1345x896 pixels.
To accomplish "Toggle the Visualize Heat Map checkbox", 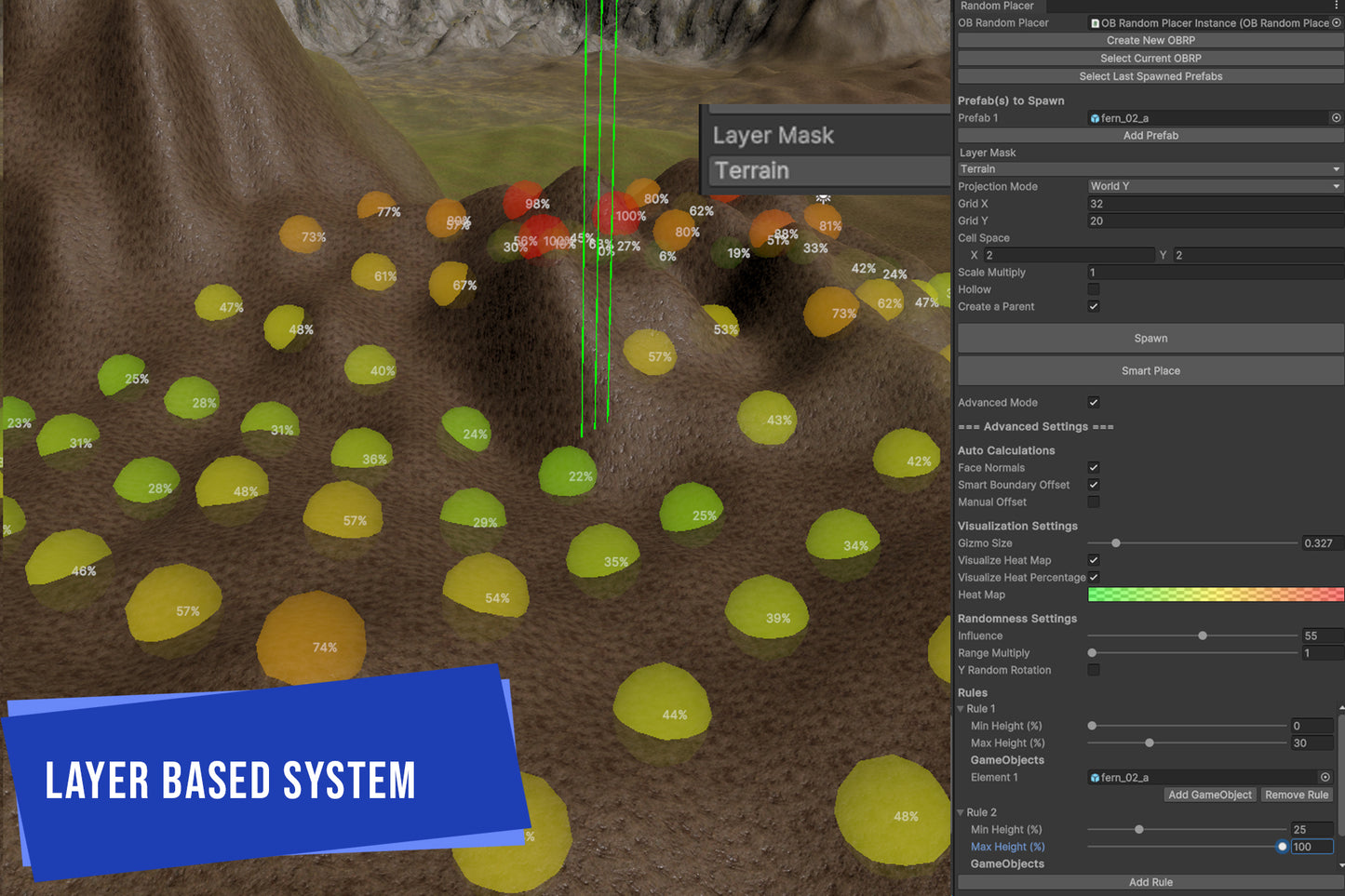I will pos(1094,560).
